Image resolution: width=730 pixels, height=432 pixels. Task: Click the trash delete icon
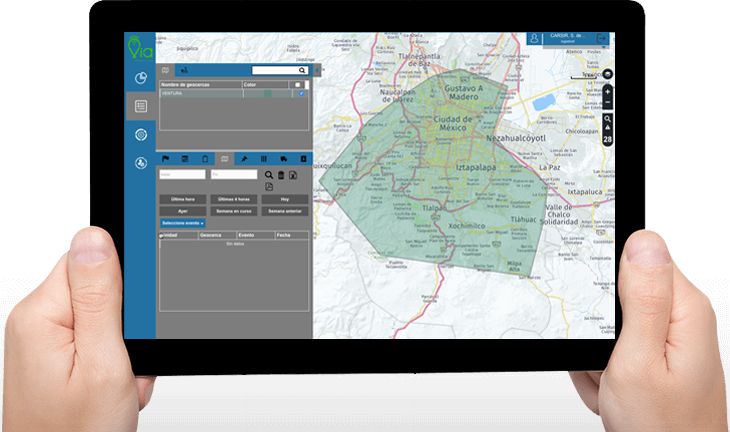281,175
